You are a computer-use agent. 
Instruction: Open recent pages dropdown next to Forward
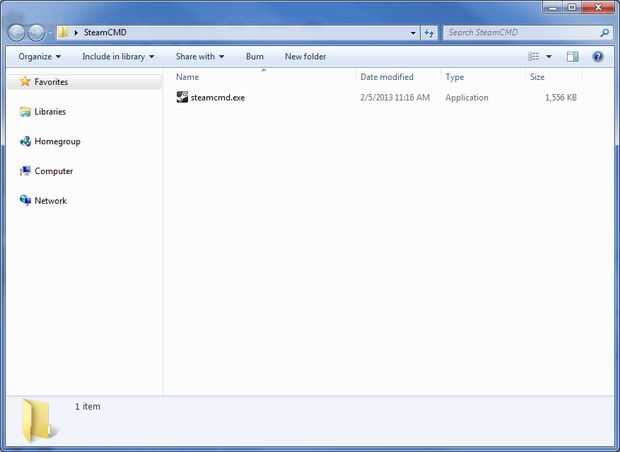pyautogui.click(x=50, y=33)
